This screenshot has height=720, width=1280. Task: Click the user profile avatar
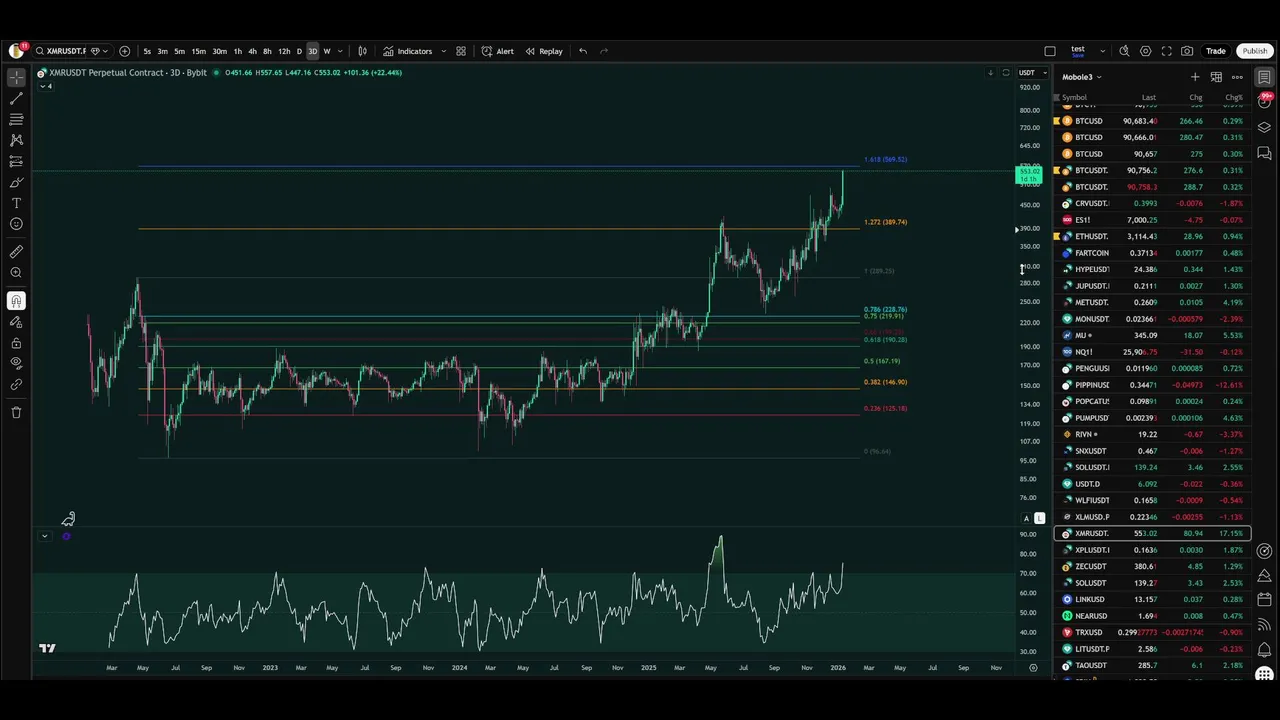pos(17,51)
